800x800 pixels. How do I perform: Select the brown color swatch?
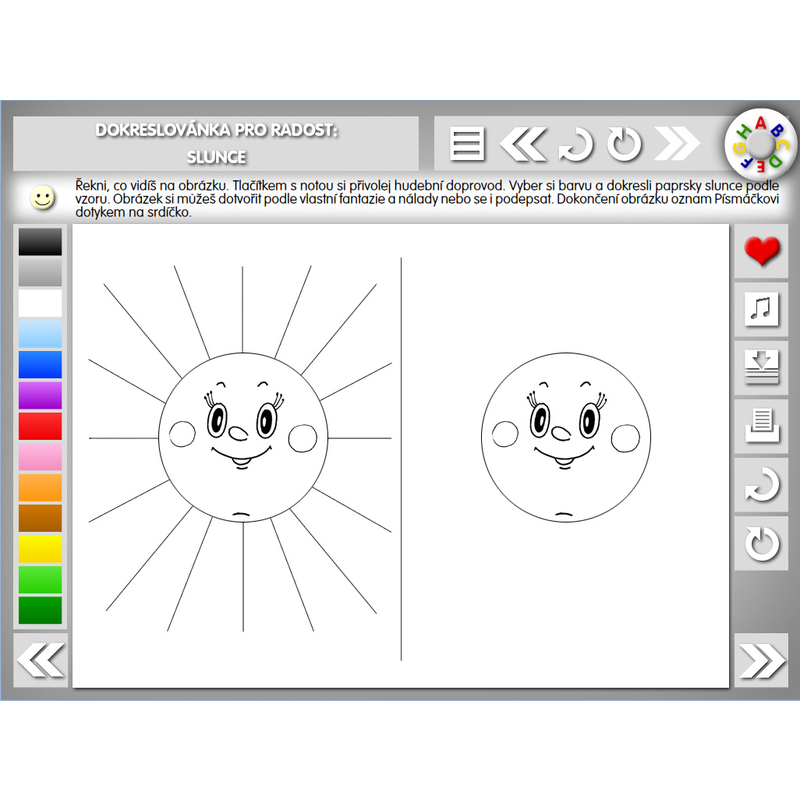[40, 518]
